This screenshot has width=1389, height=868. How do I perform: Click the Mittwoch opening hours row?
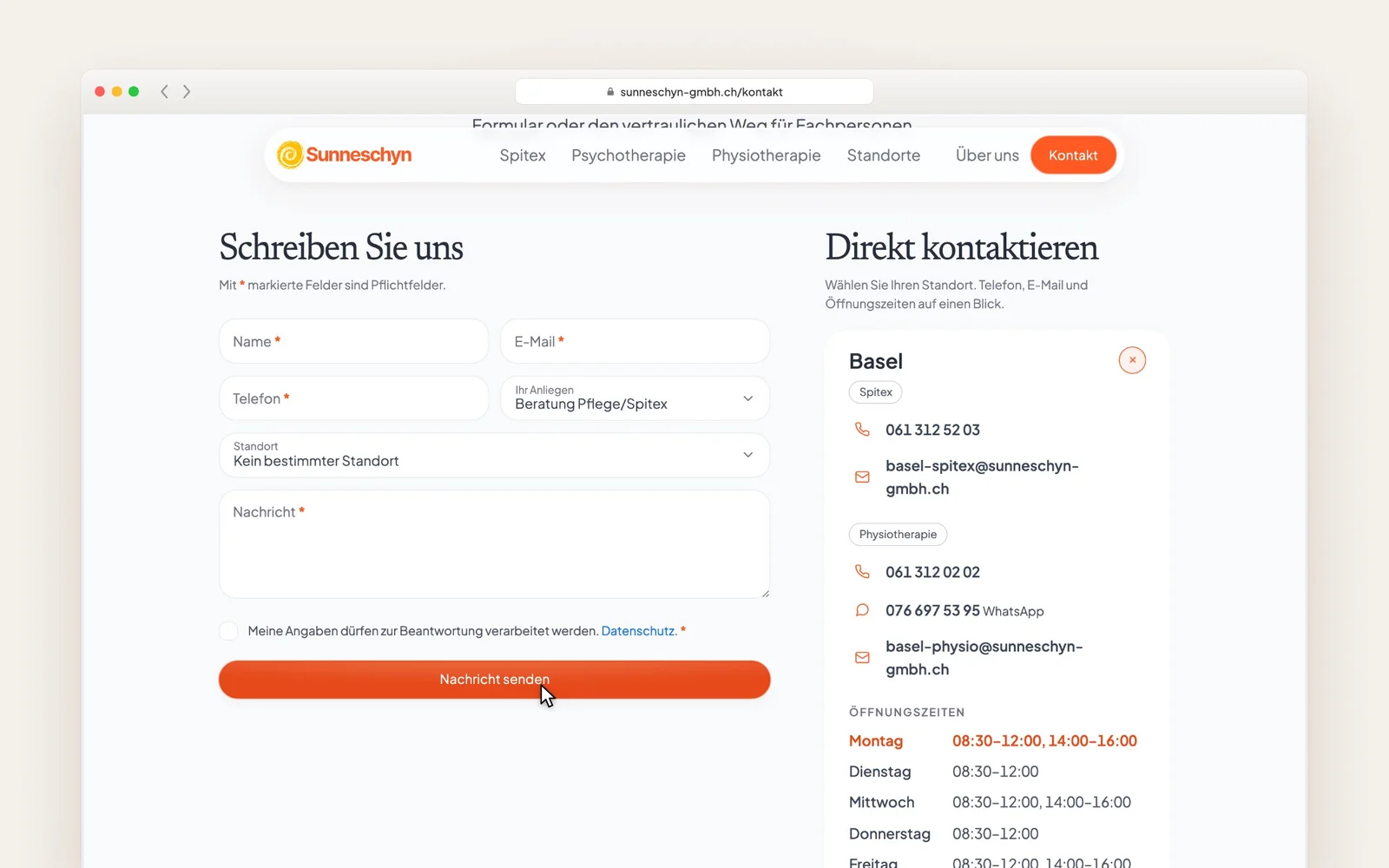pos(993,803)
